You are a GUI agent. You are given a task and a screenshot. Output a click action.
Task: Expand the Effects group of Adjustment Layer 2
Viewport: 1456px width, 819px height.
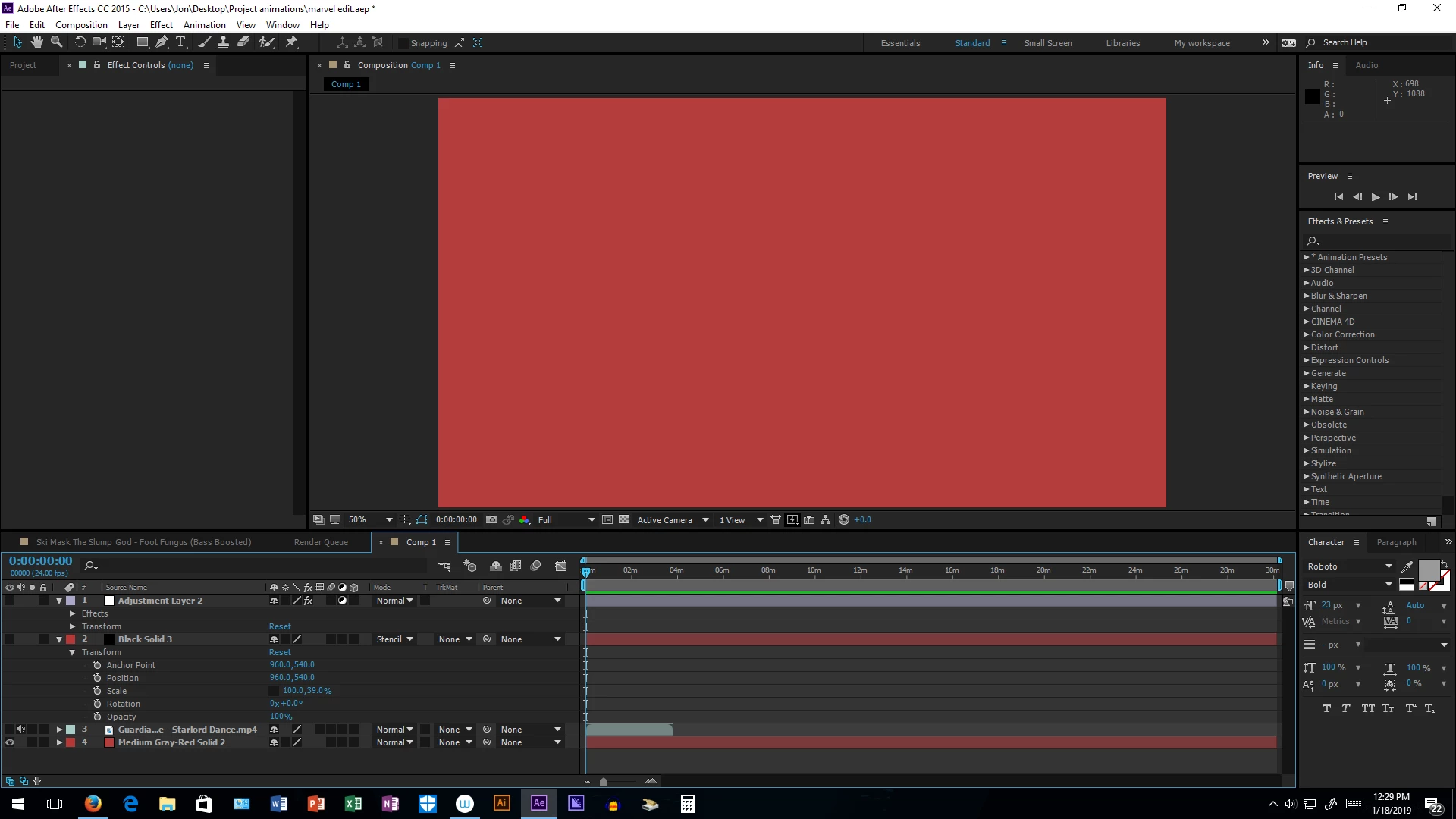tap(72, 614)
